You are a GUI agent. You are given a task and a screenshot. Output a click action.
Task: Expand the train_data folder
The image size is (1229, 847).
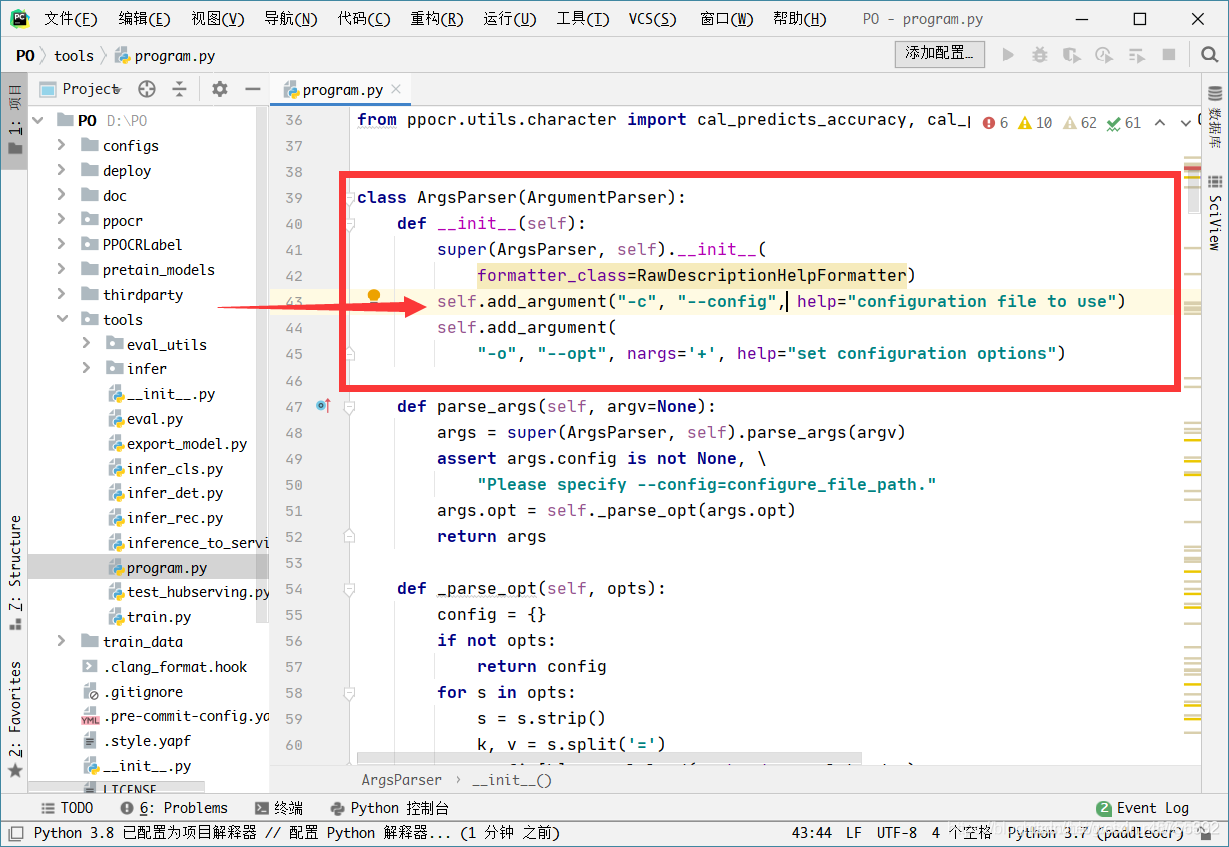point(62,641)
